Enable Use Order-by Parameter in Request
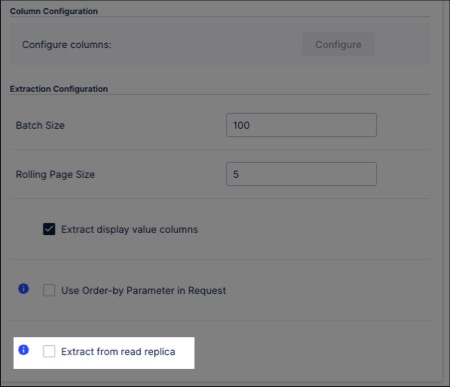 click(x=49, y=290)
